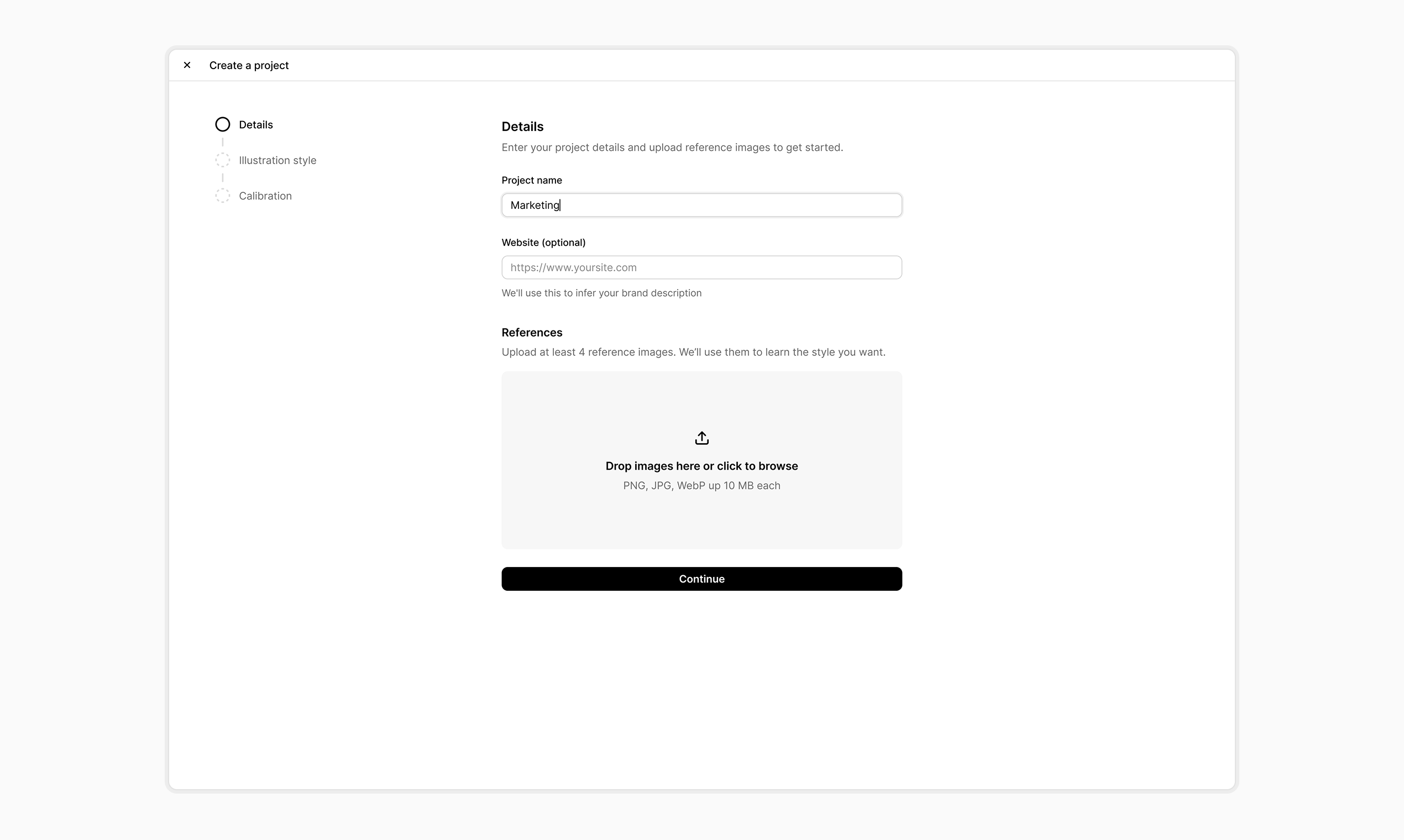This screenshot has width=1404, height=840.
Task: Focus the Project name field
Action: point(701,205)
